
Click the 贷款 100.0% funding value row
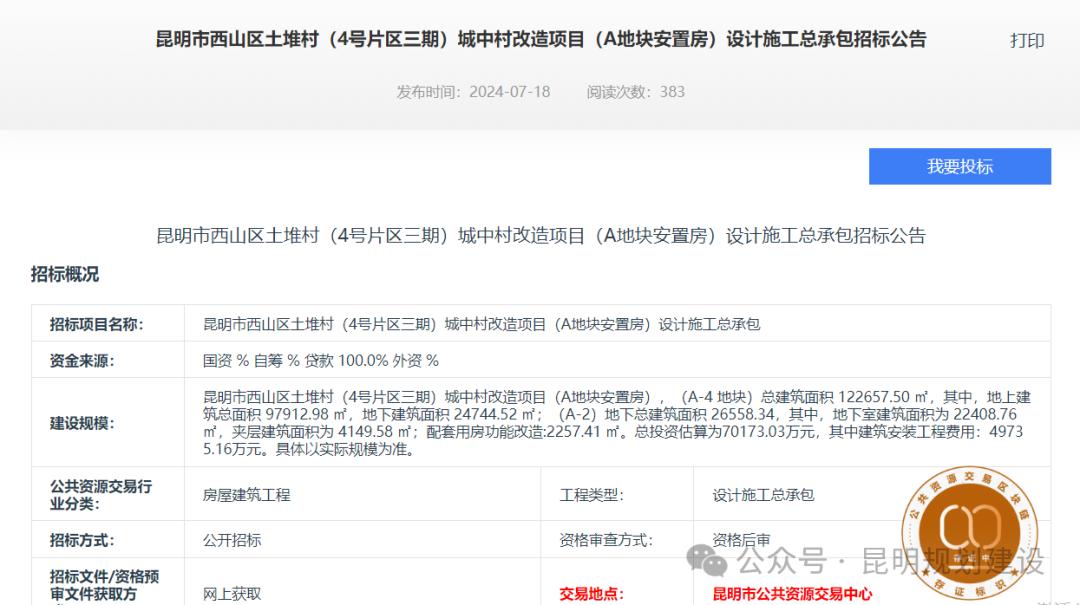321,360
